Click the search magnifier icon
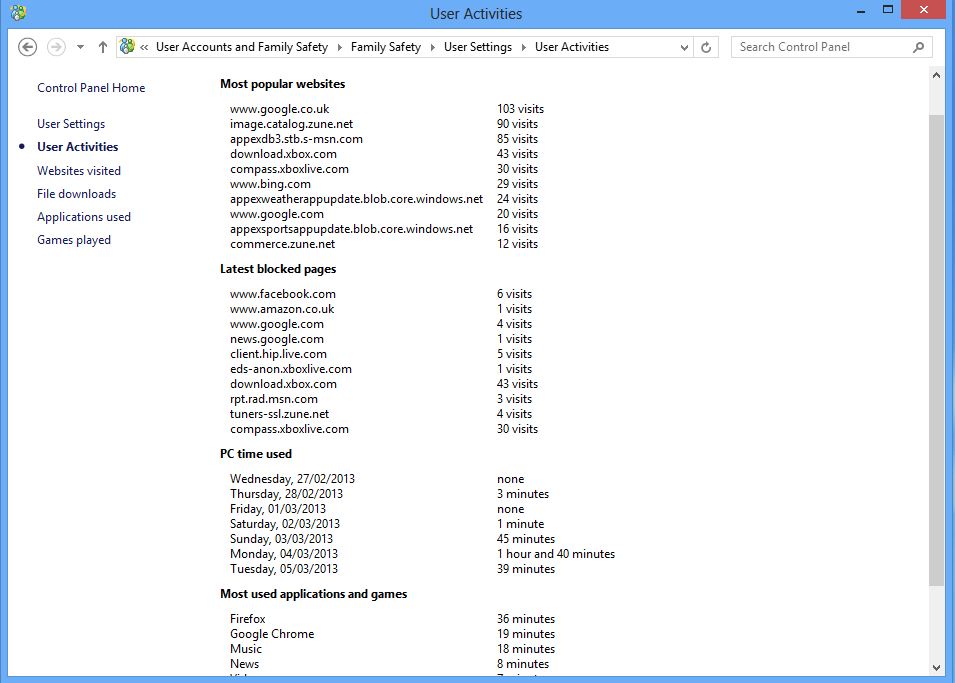 click(x=918, y=47)
